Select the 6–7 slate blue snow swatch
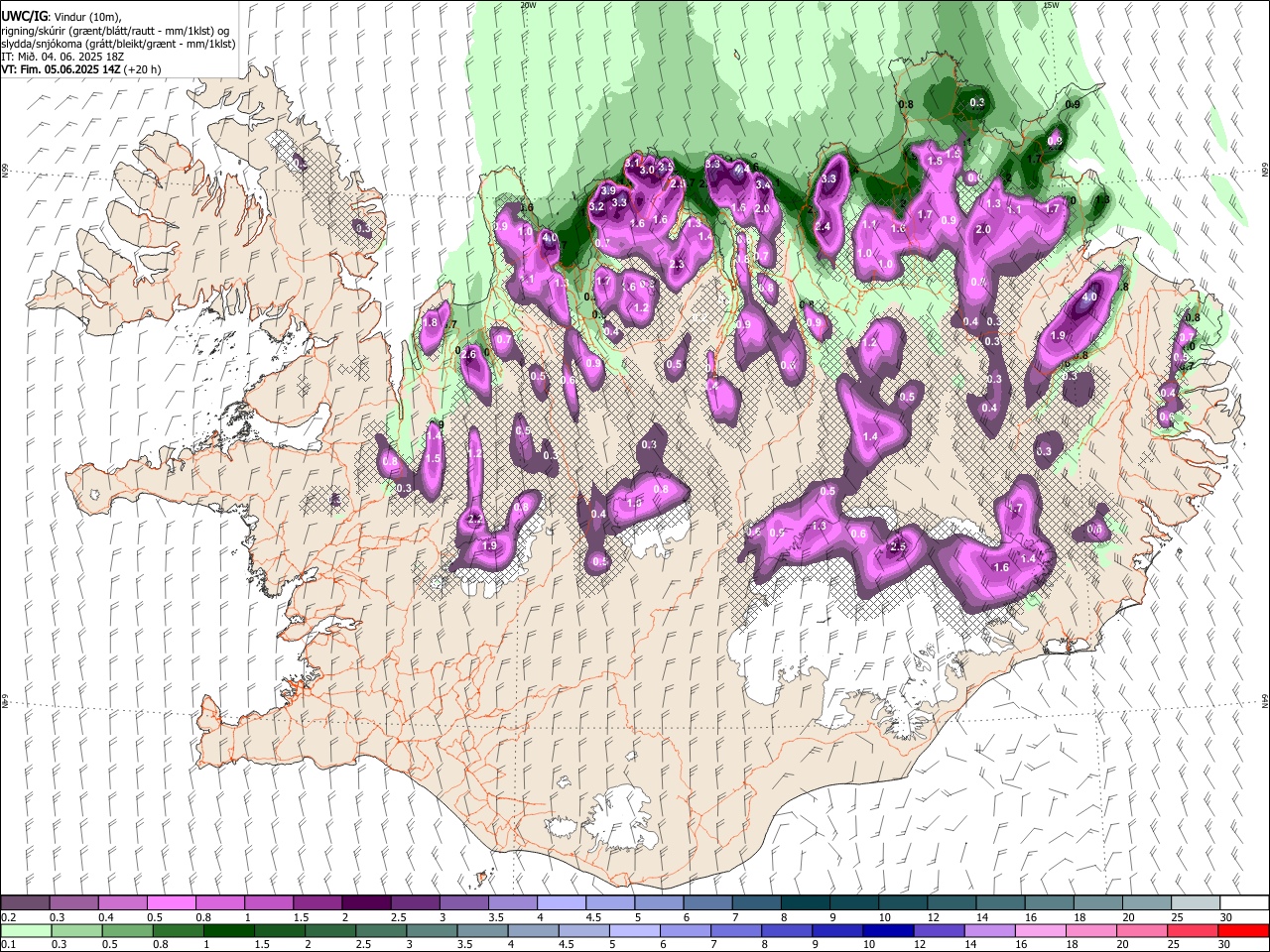 (707, 902)
